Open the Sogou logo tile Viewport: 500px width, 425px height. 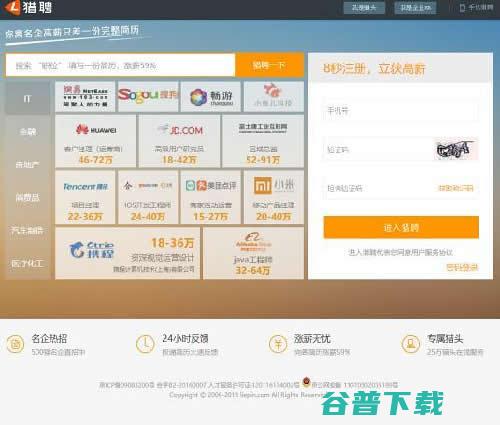(148, 96)
